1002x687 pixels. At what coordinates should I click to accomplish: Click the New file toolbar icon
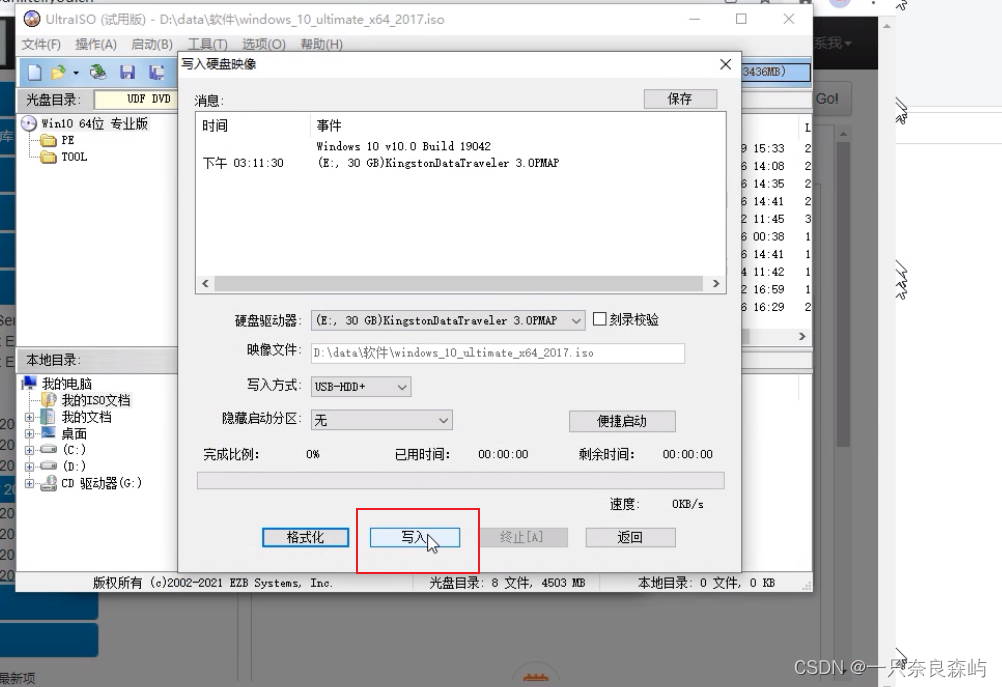[x=35, y=72]
